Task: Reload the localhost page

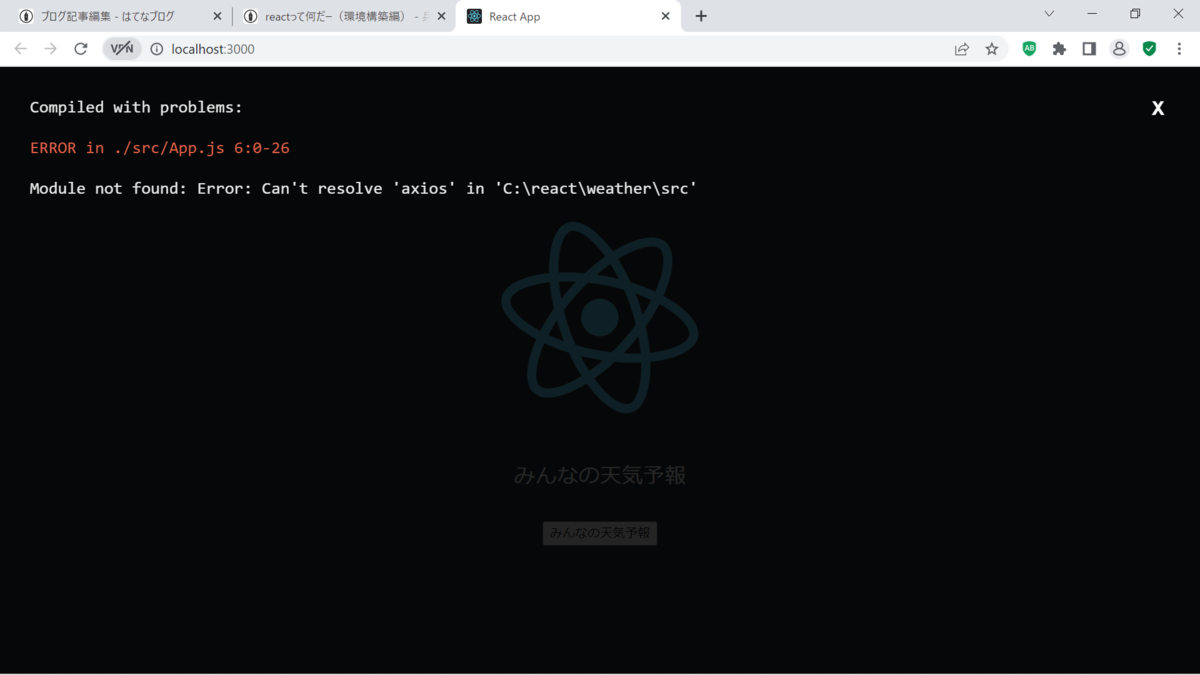Action: pos(81,48)
